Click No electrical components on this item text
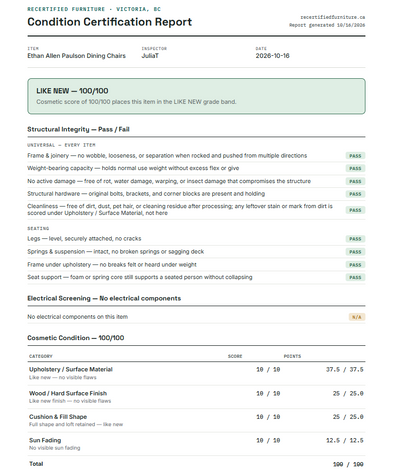Image resolution: width=416 pixels, height=471 pixels. click(78, 317)
